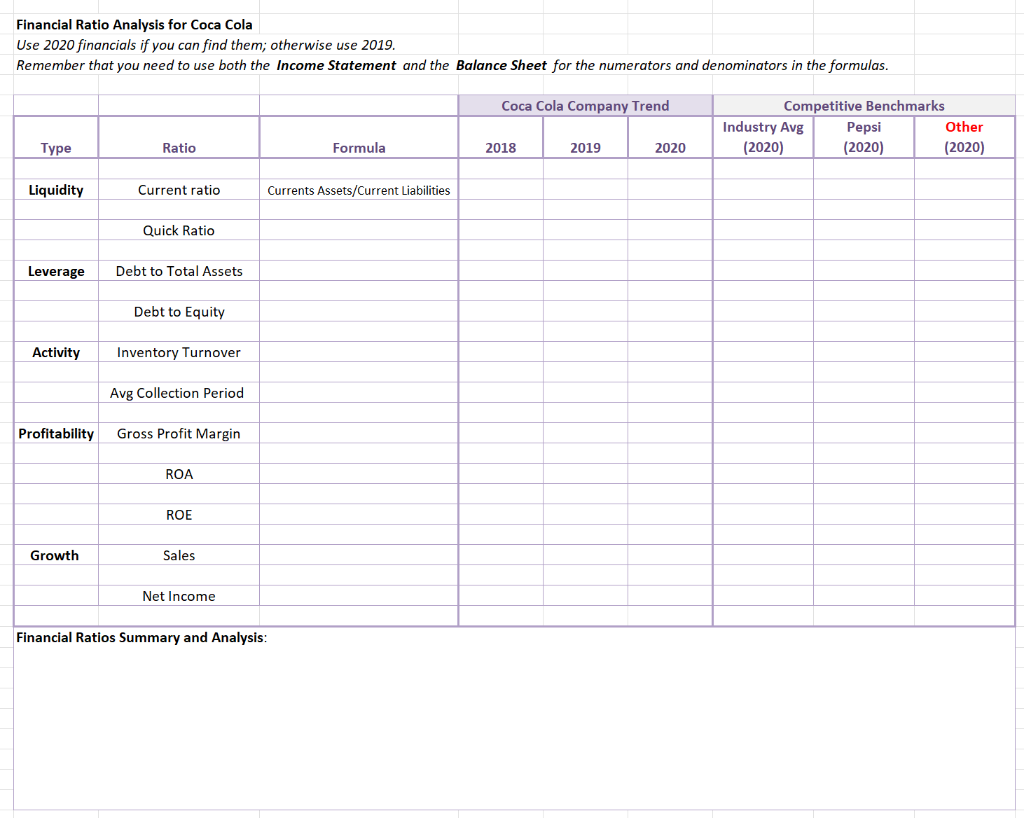Viewport: 1024px width, 818px height.
Task: Click the empty Formula cell for Quick Ratio
Action: pyautogui.click(x=359, y=230)
